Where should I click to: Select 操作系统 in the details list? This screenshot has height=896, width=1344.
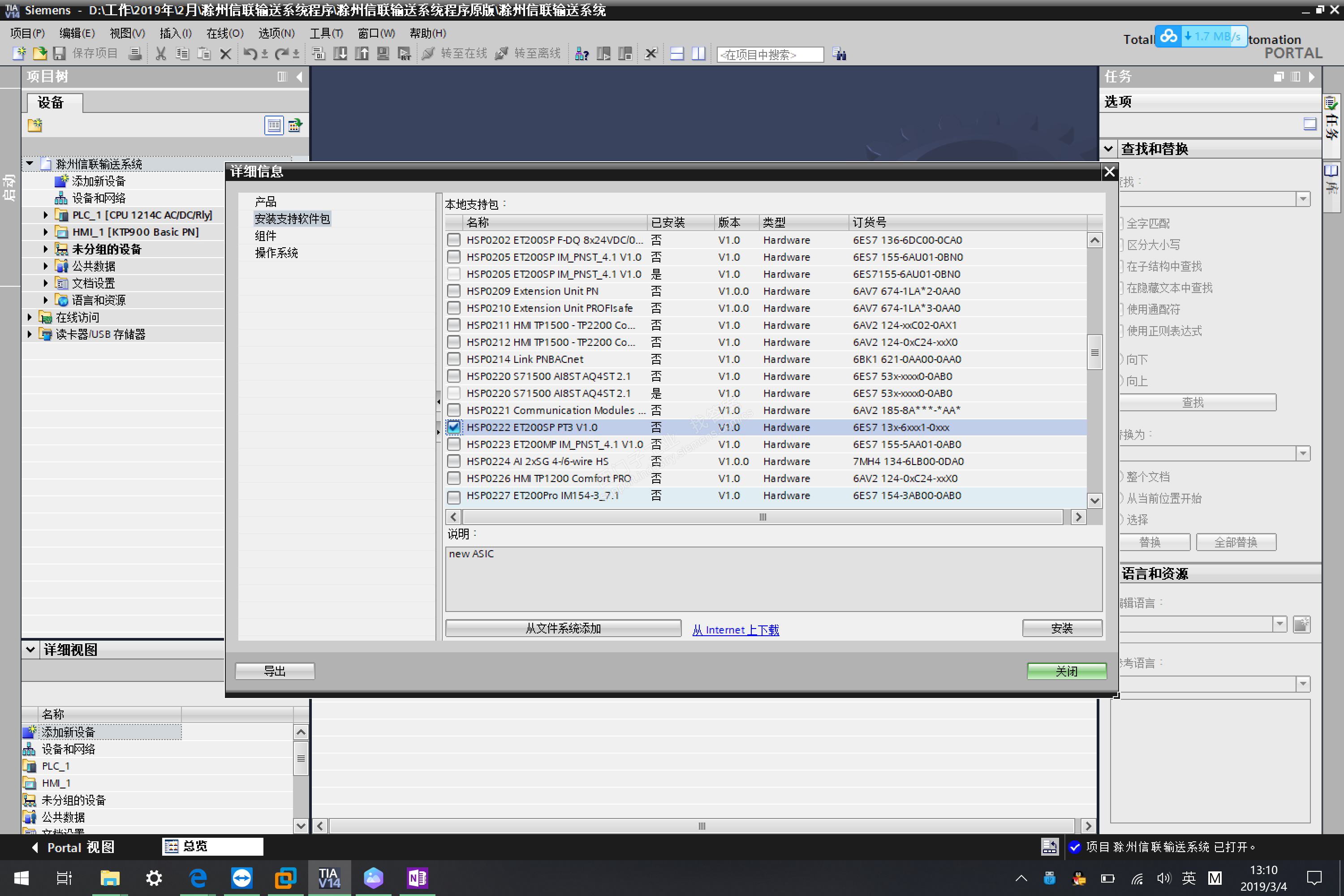276,253
